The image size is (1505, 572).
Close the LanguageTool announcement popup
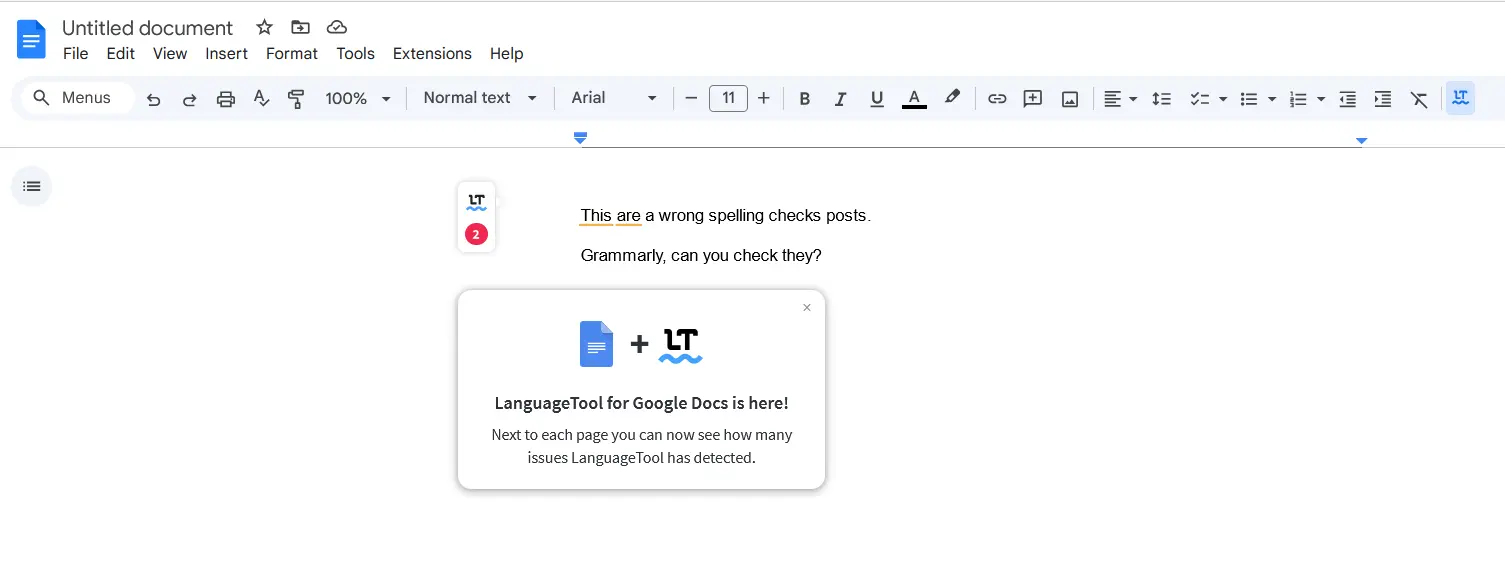[807, 308]
